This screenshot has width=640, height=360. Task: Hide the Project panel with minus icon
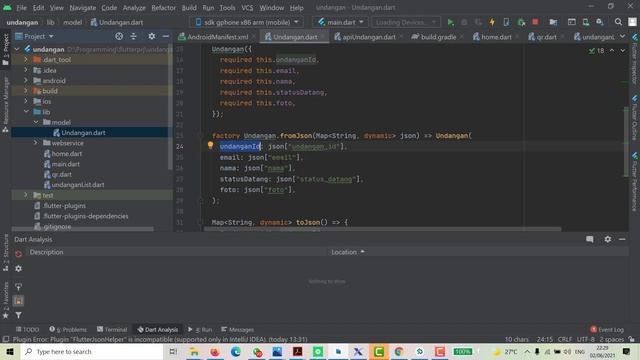click(165, 36)
